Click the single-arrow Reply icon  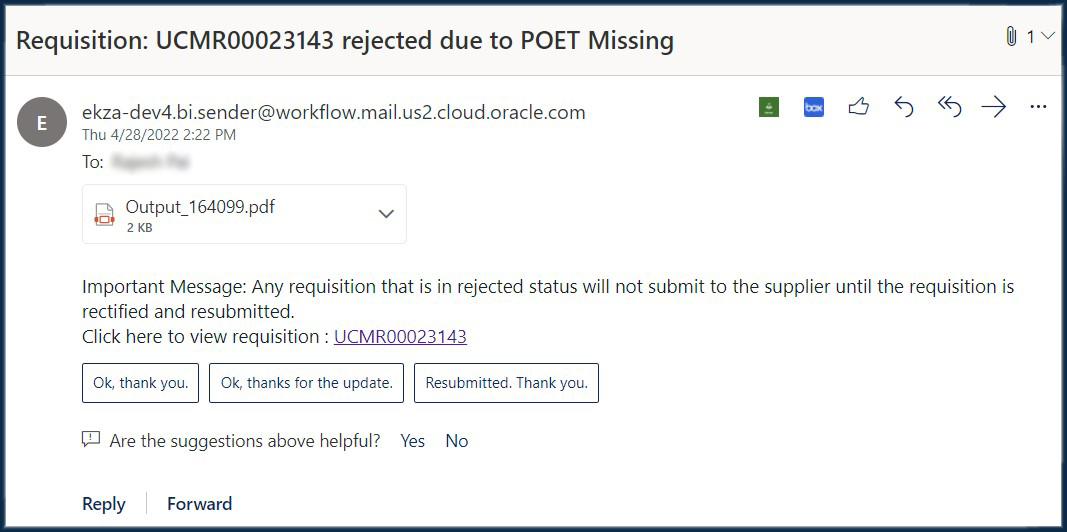[903, 107]
